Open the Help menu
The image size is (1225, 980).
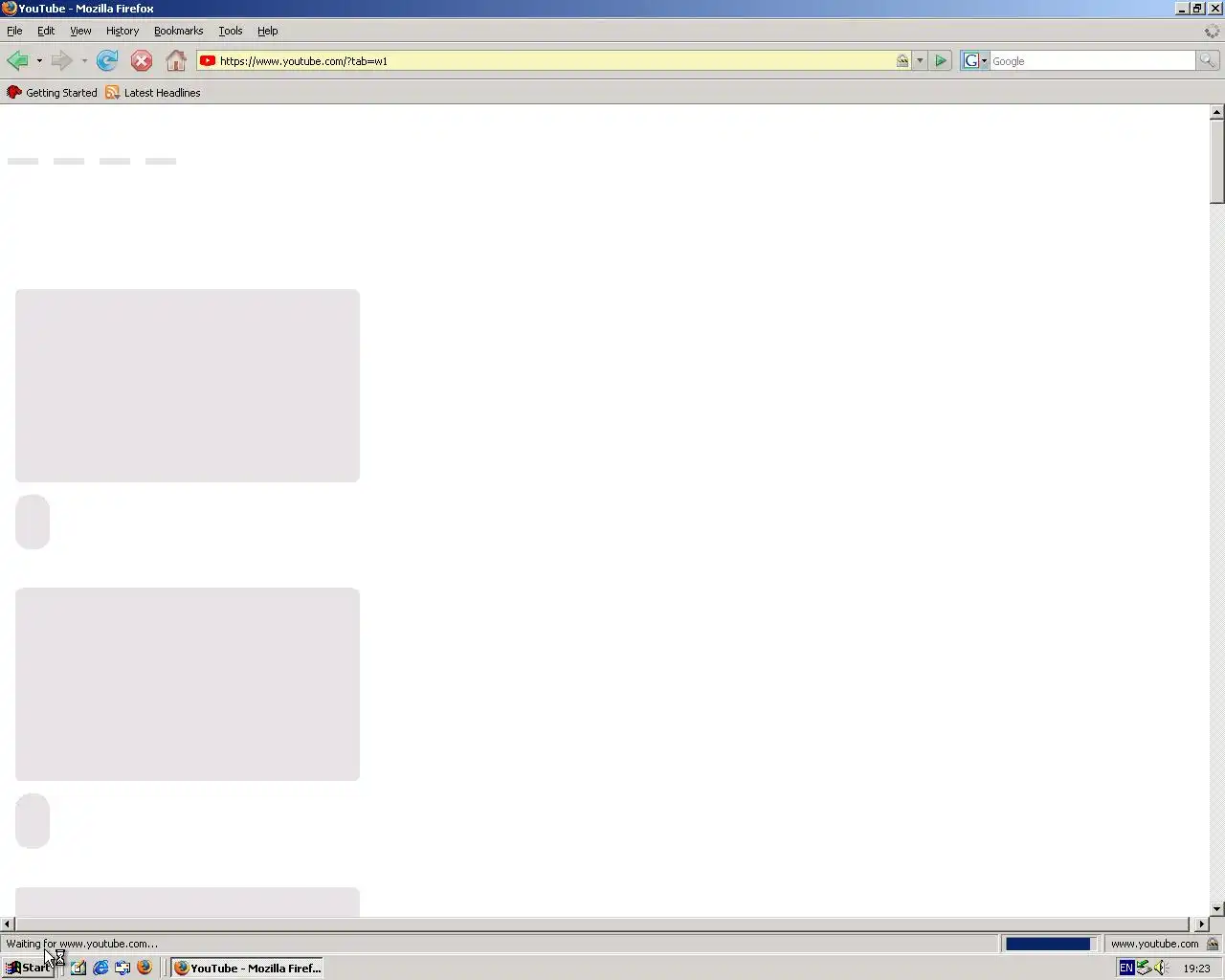pyautogui.click(x=267, y=31)
